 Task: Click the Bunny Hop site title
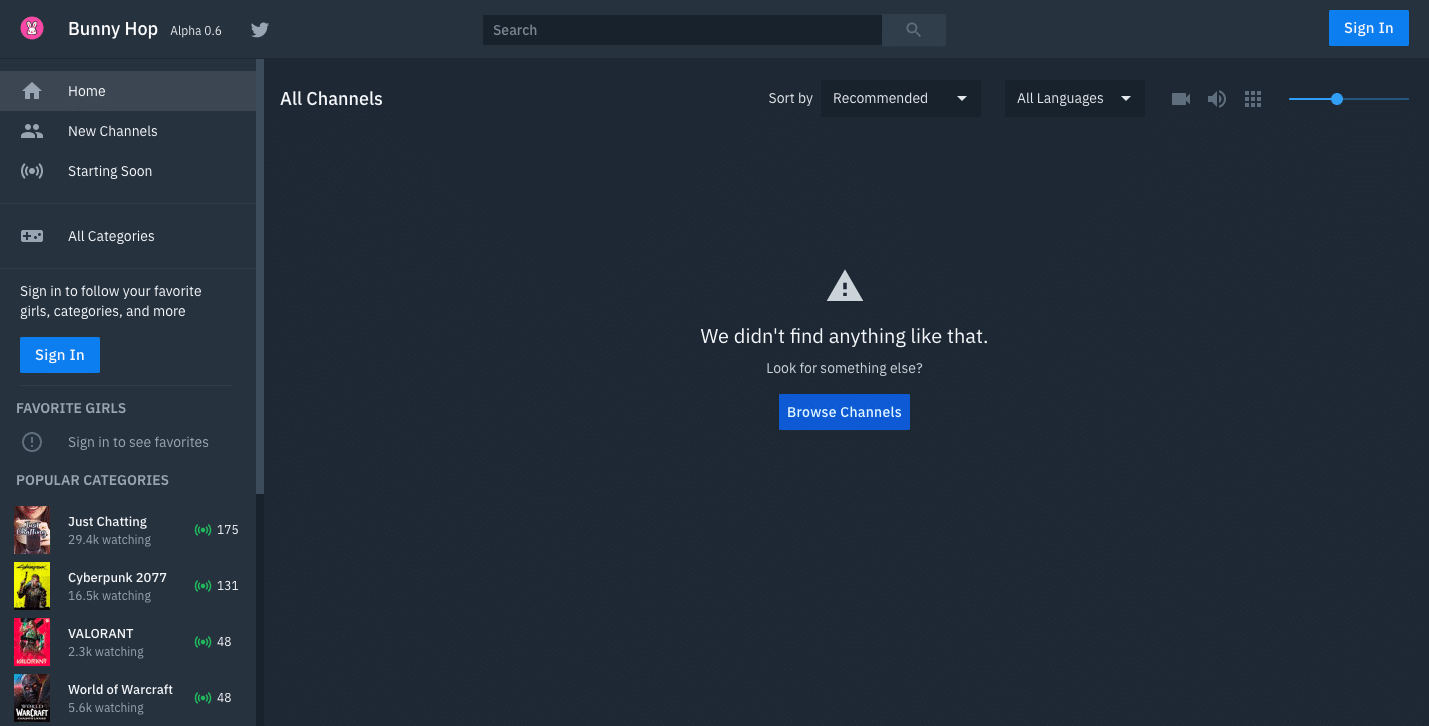(x=113, y=29)
